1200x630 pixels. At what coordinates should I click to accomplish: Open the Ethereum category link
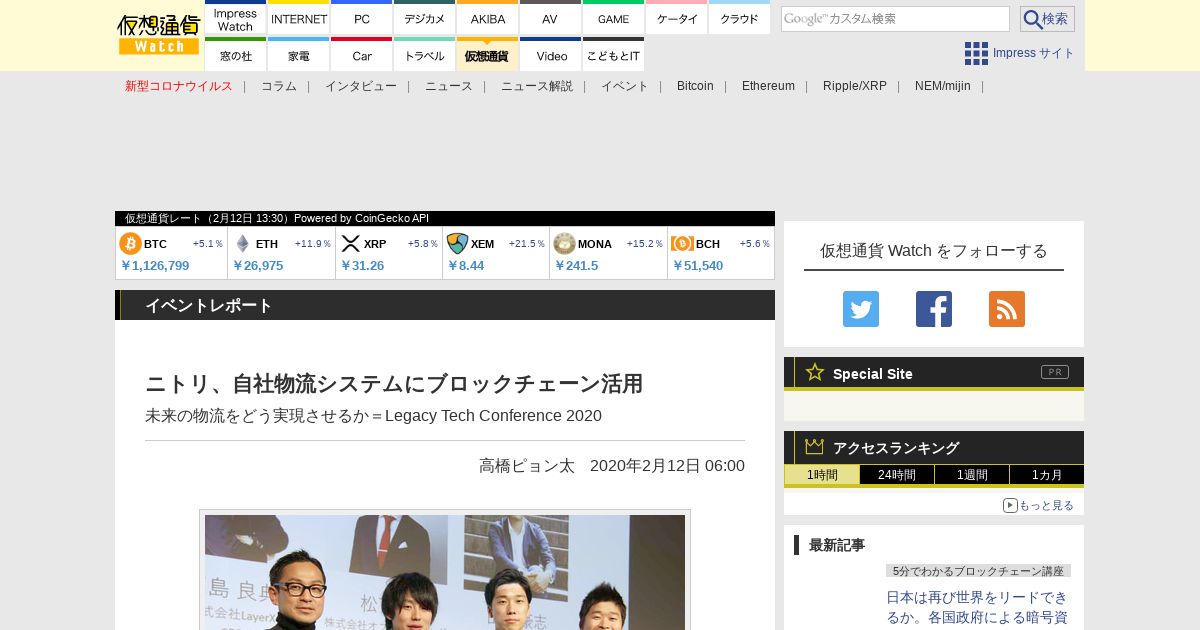click(768, 86)
